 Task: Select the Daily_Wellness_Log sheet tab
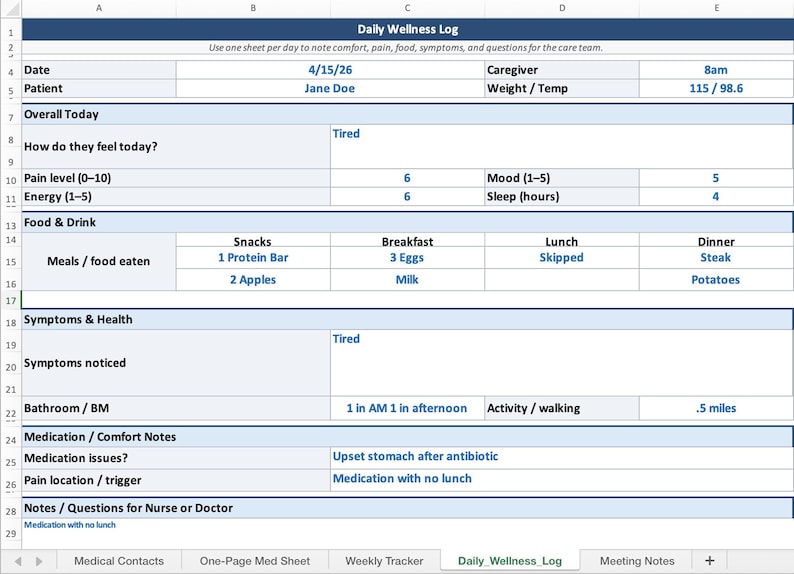tap(510, 561)
